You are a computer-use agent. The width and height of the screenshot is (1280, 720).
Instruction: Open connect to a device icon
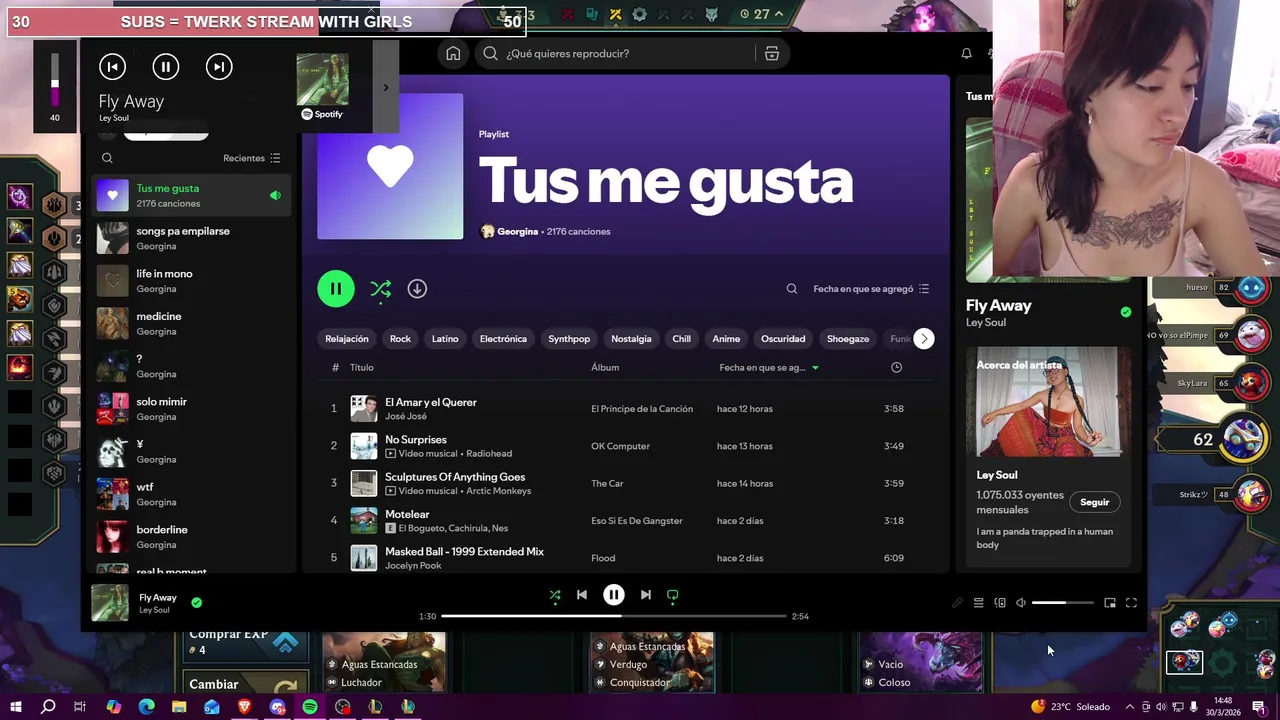999,603
